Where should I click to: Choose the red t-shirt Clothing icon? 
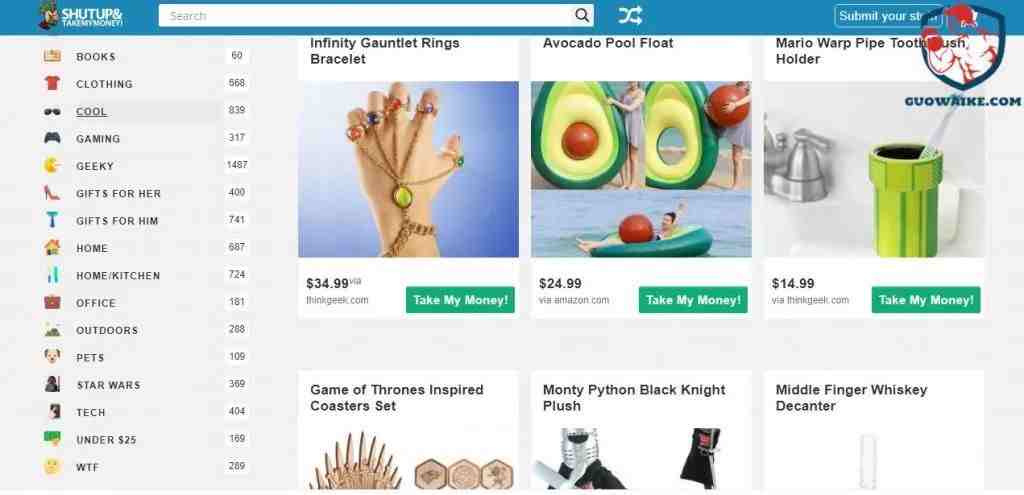click(x=52, y=84)
